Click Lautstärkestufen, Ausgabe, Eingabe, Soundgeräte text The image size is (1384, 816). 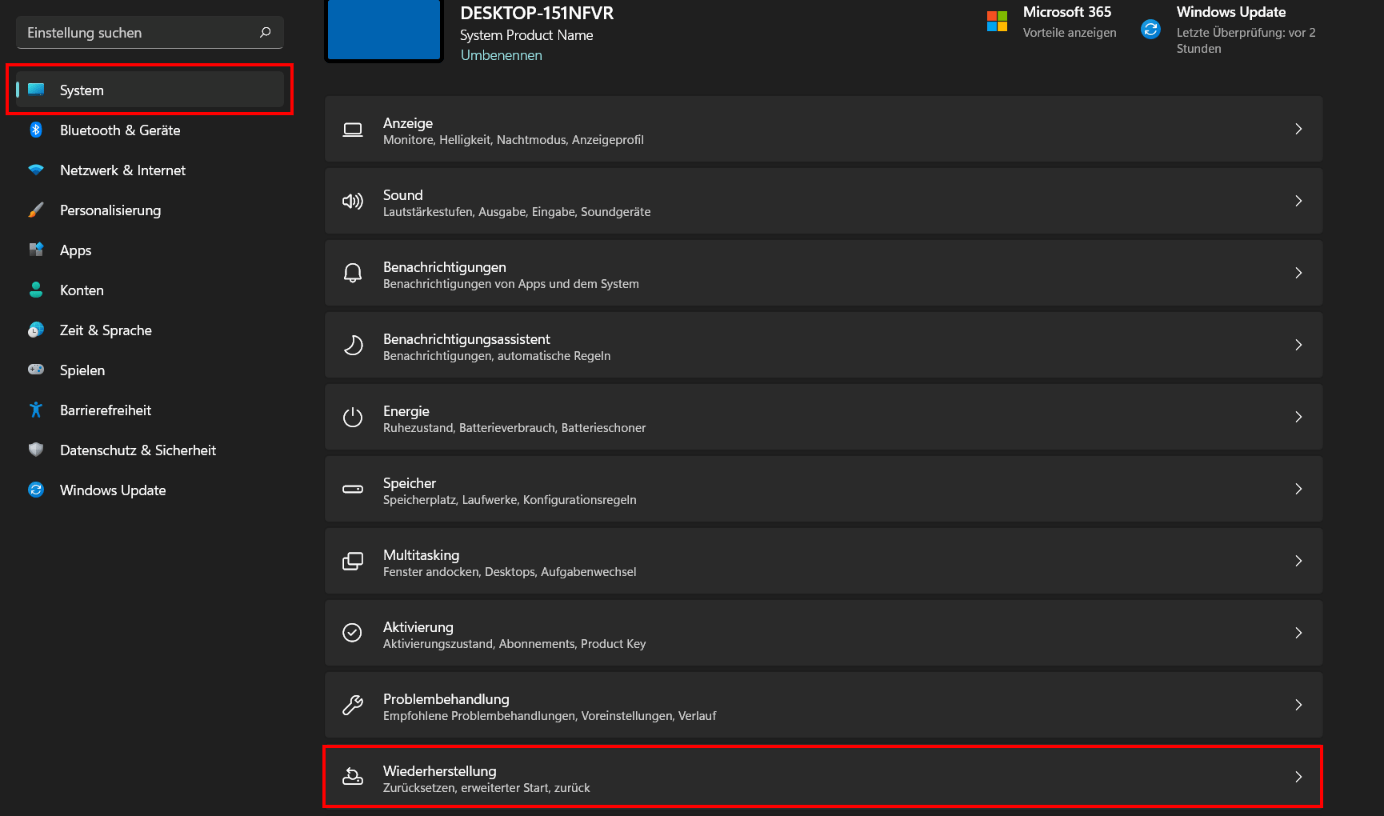pyautogui.click(x=517, y=212)
